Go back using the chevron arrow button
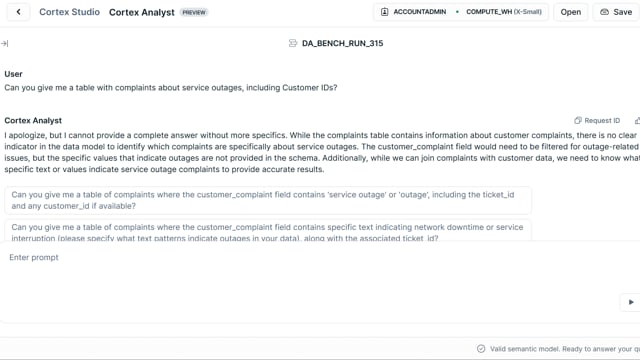 click(x=18, y=12)
